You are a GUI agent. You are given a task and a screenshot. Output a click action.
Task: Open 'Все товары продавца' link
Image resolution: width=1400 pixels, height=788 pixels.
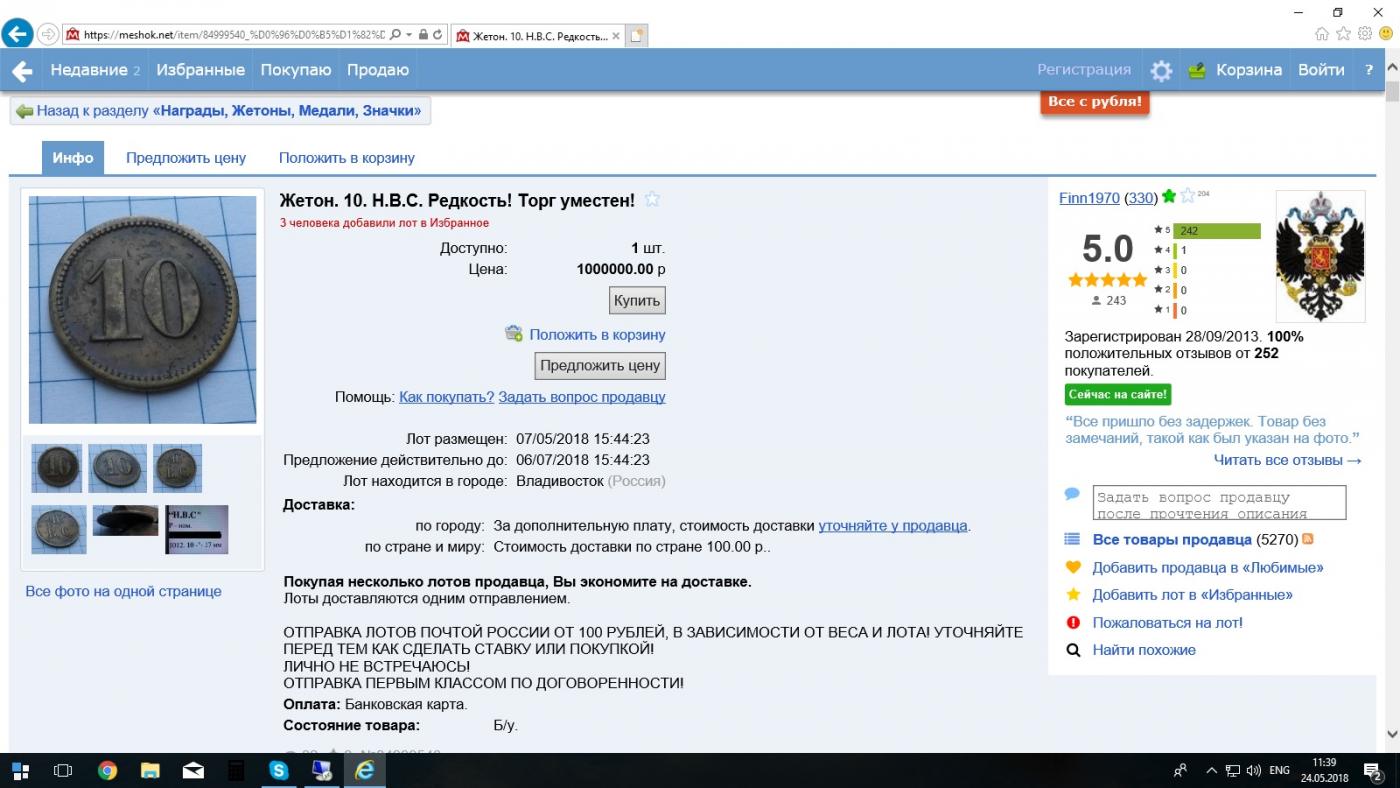point(1172,539)
